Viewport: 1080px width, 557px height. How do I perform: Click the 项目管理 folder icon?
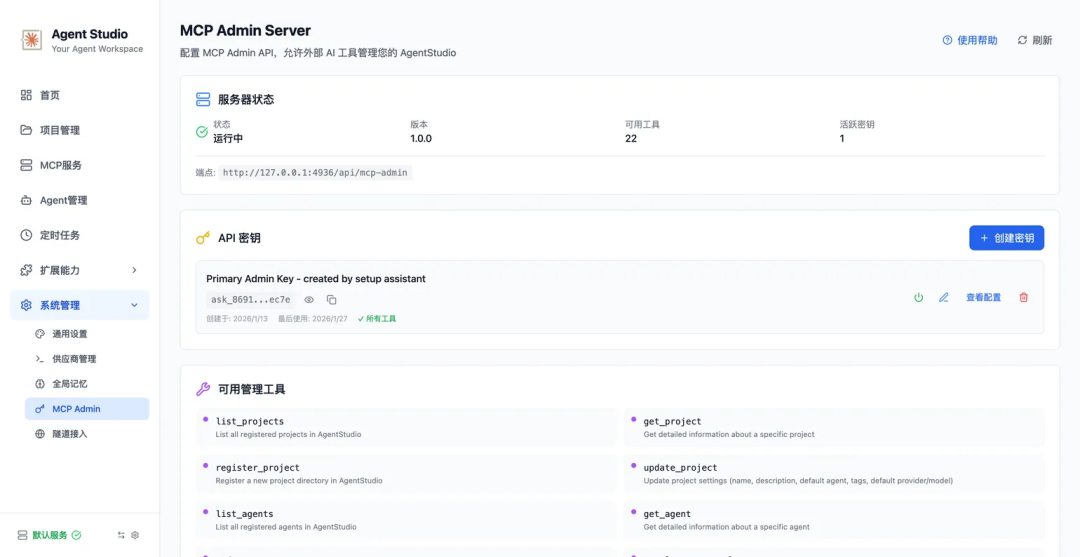click(x=26, y=130)
